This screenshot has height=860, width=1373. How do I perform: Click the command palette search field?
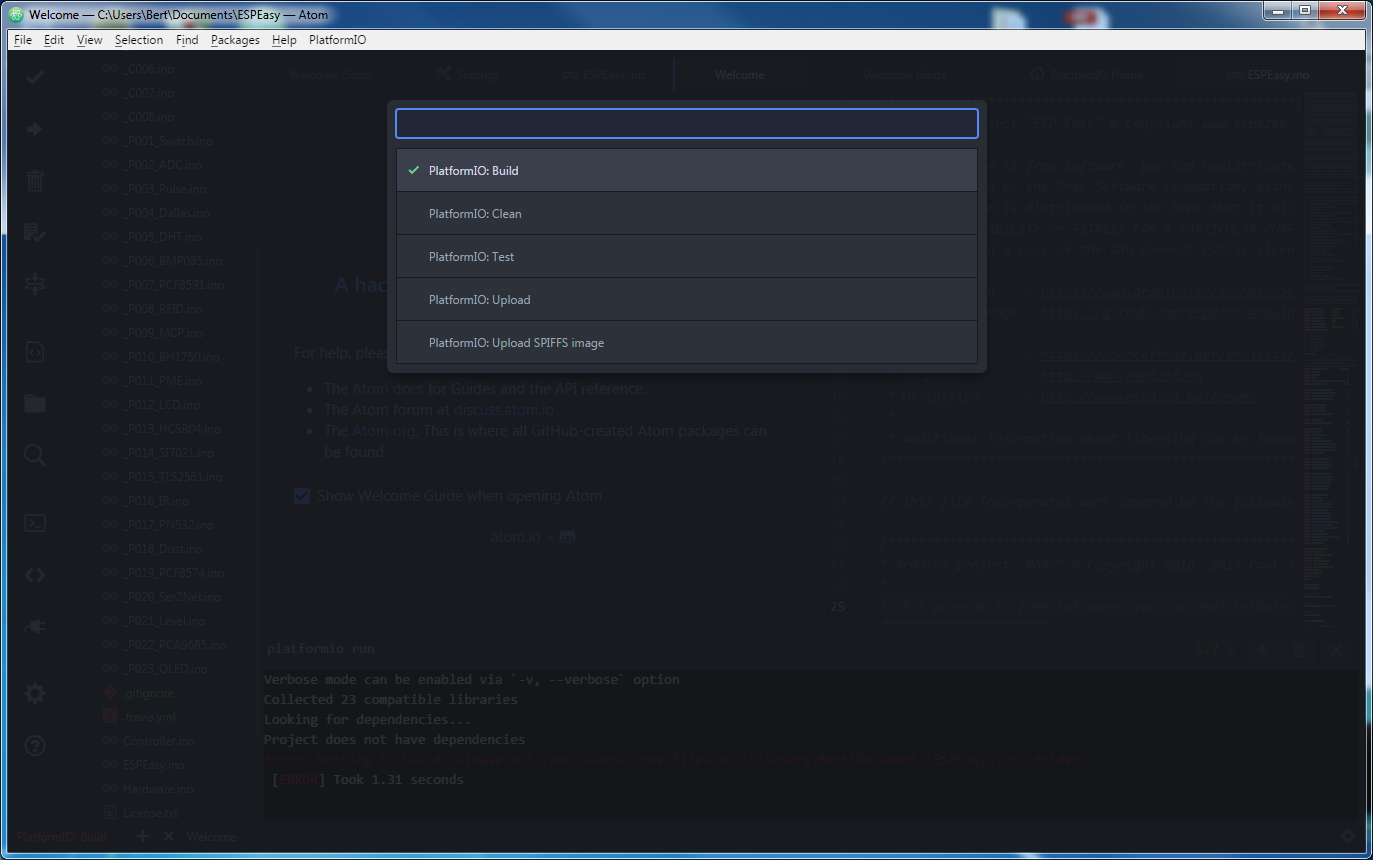(686, 123)
